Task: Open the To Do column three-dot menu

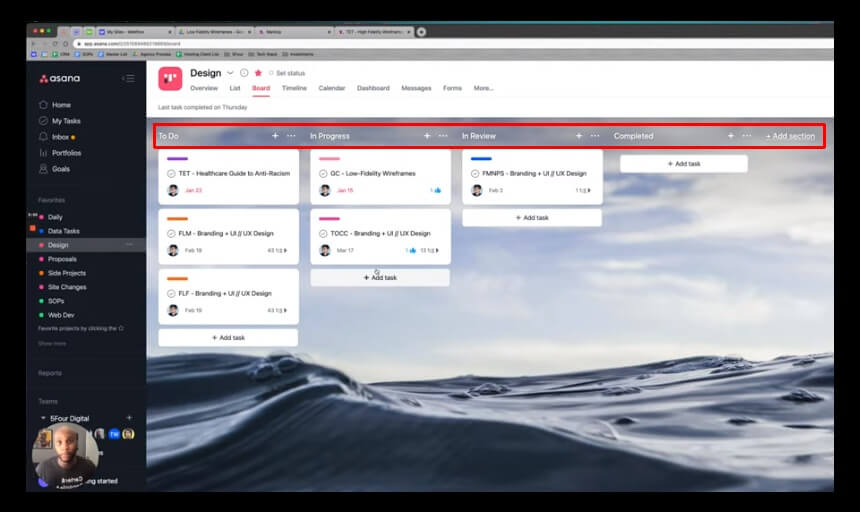Action: pos(291,135)
